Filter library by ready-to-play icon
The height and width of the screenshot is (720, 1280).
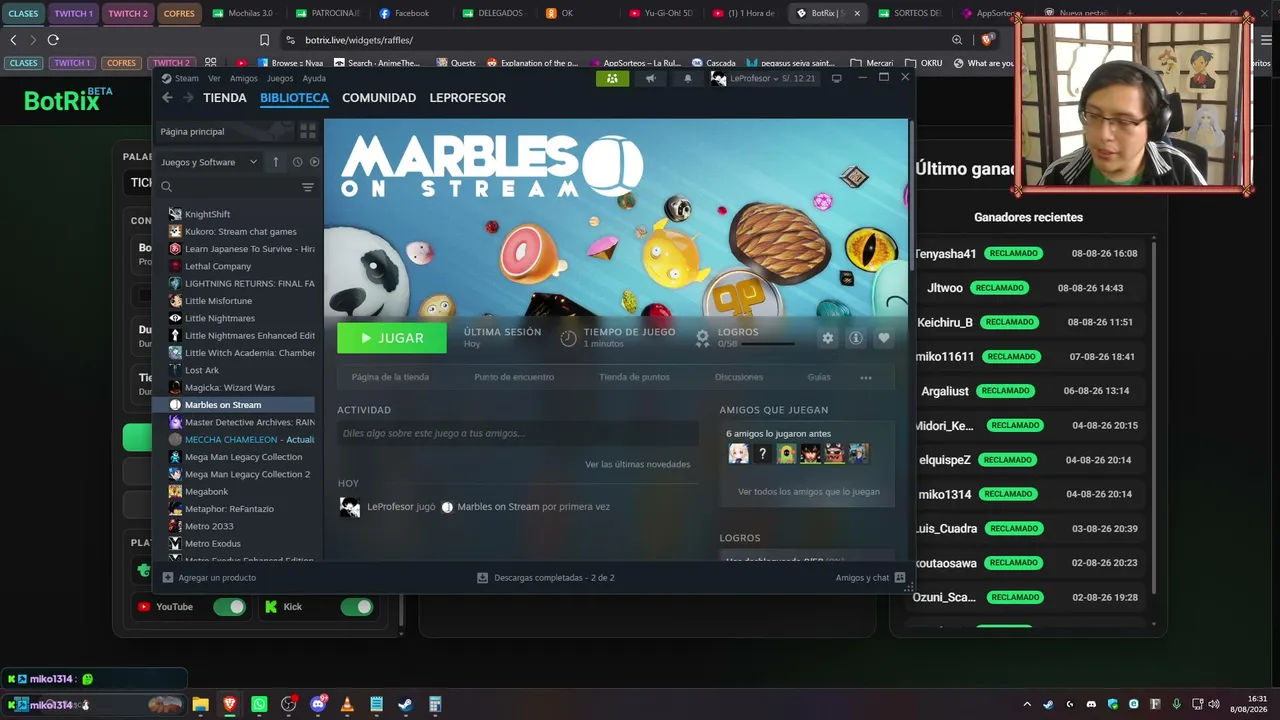(x=314, y=162)
